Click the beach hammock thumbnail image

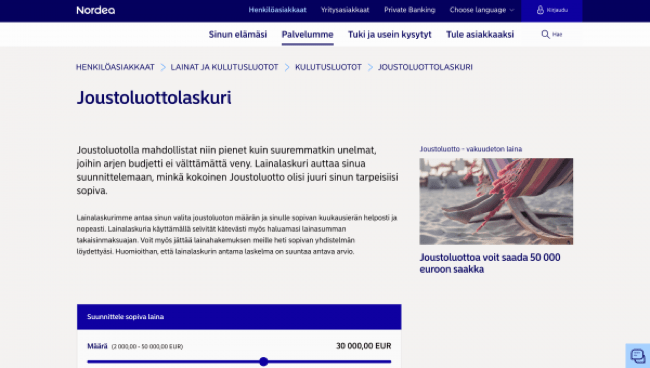tap(496, 201)
